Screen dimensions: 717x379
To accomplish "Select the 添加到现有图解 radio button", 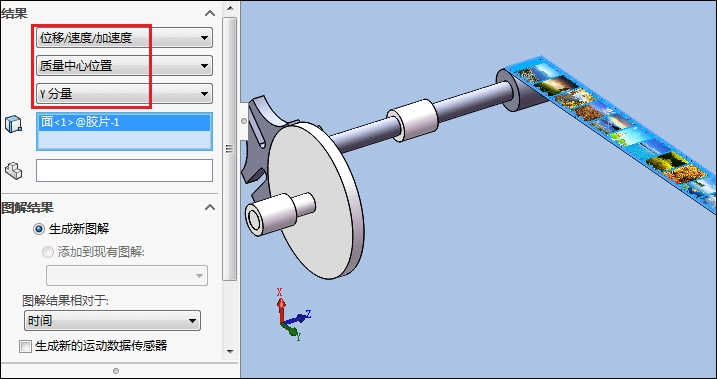I will tap(48, 252).
